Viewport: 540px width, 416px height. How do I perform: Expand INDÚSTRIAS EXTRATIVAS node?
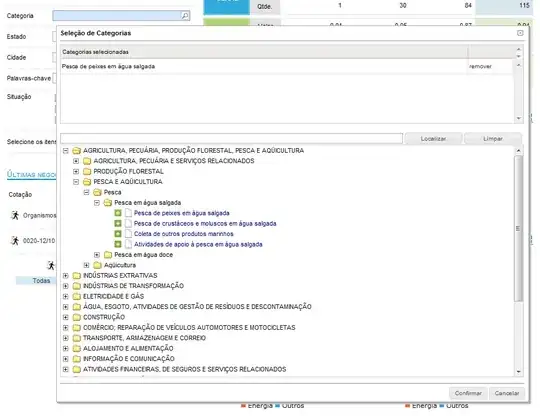(x=66, y=275)
